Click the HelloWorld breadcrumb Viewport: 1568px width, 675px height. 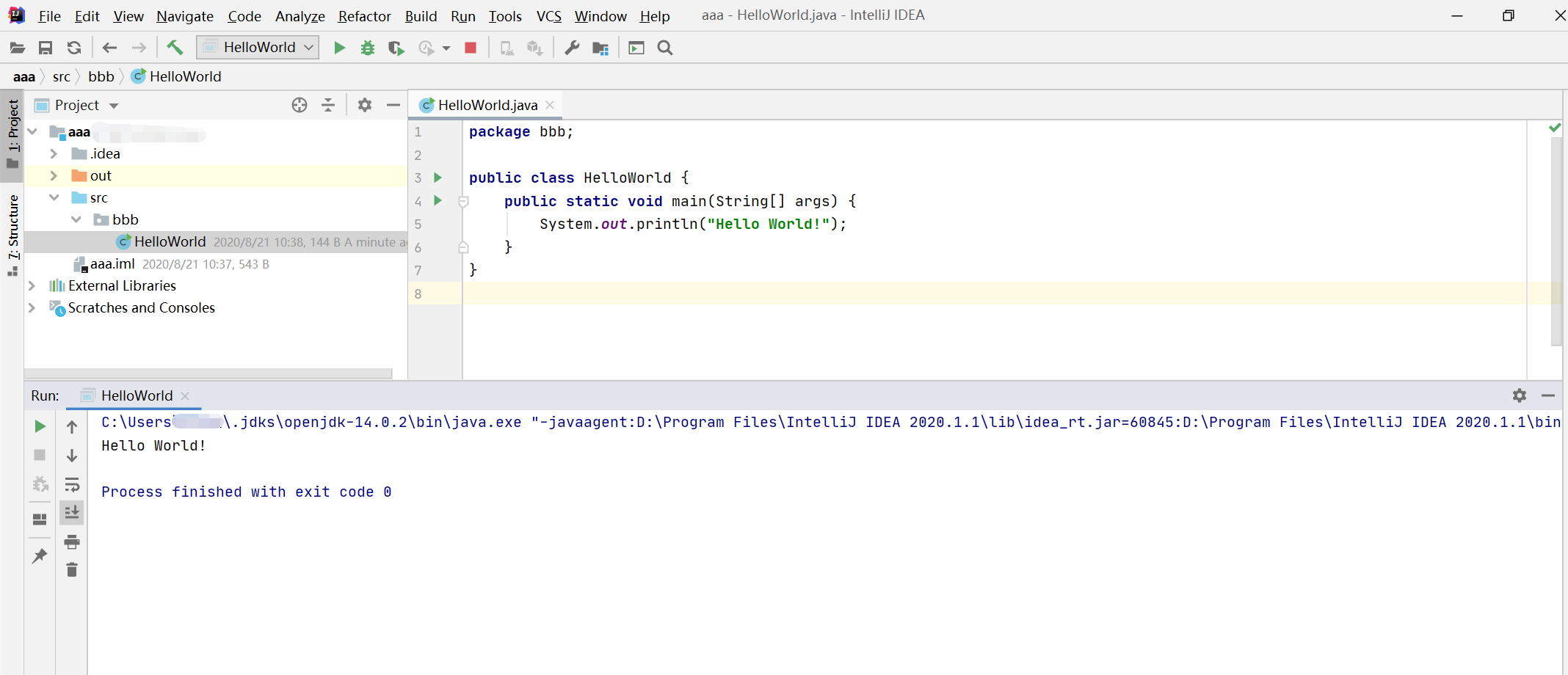point(177,76)
